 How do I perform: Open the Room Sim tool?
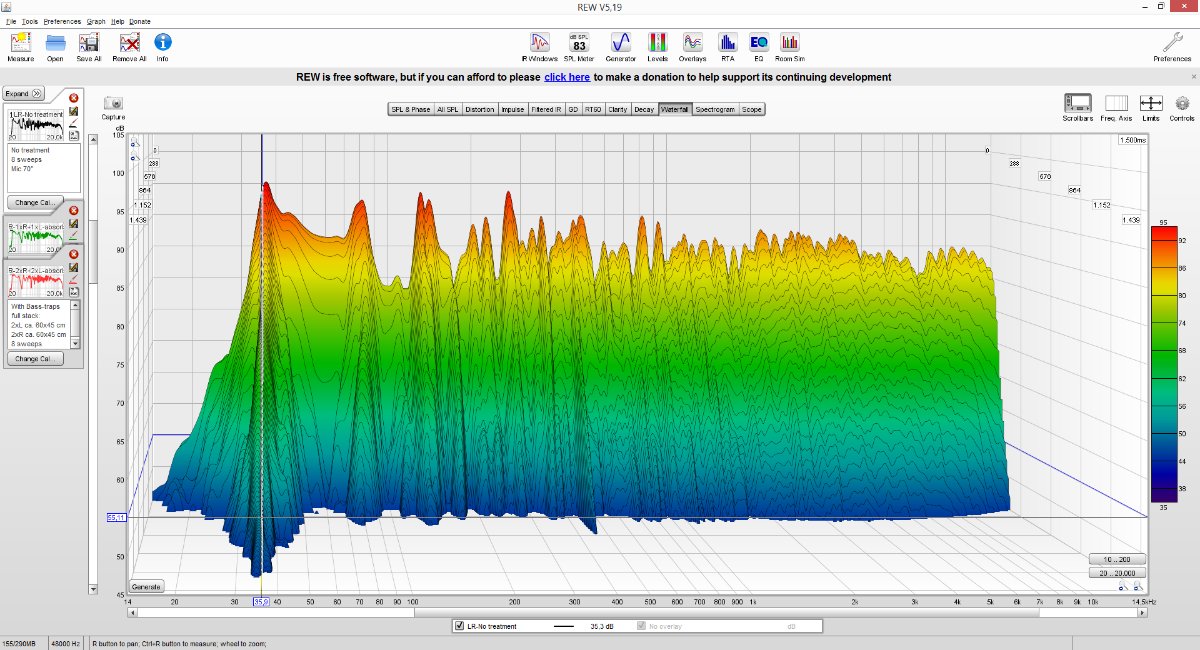pyautogui.click(x=790, y=43)
